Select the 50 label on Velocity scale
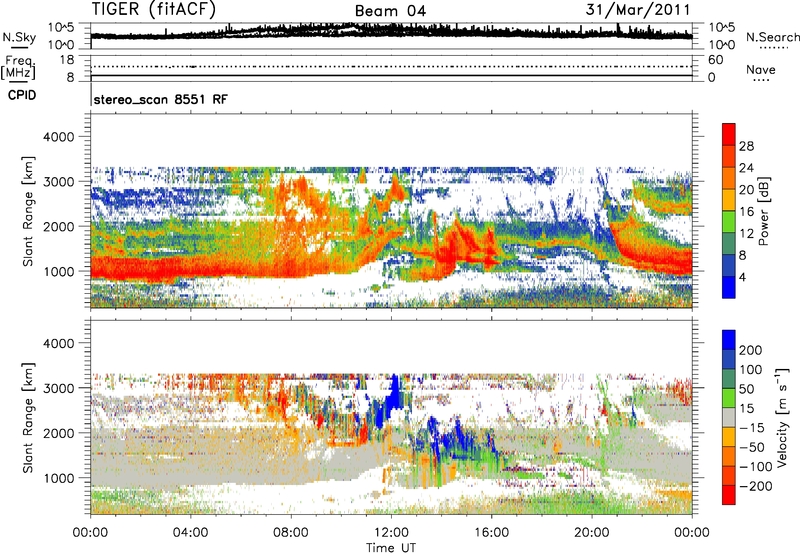800x554 pixels. (746, 389)
